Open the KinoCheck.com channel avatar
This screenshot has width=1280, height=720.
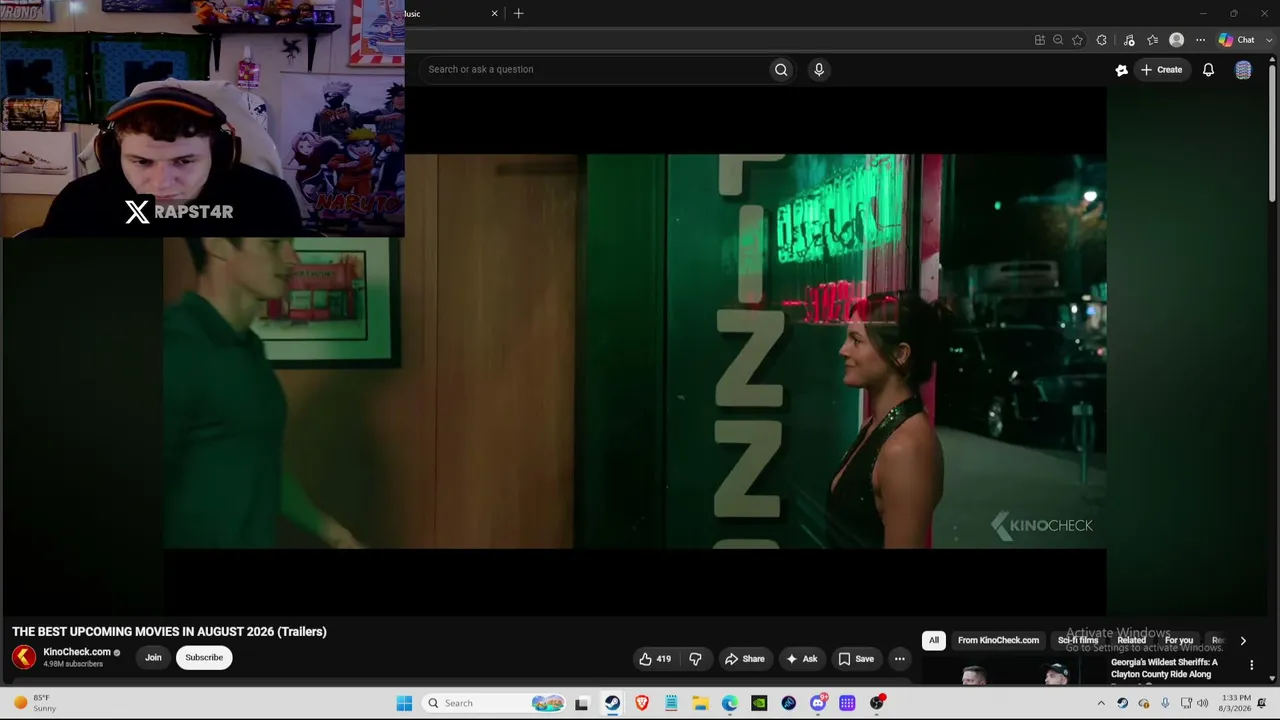click(24, 657)
